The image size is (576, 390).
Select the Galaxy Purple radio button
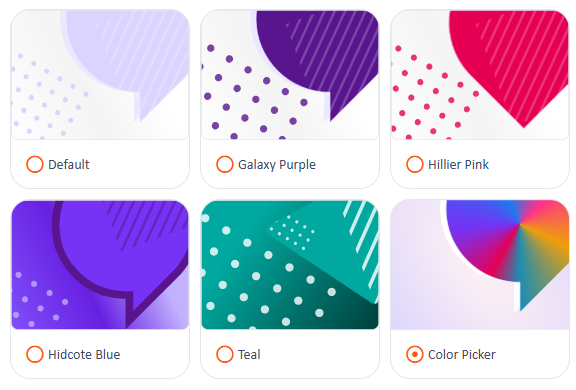(224, 164)
